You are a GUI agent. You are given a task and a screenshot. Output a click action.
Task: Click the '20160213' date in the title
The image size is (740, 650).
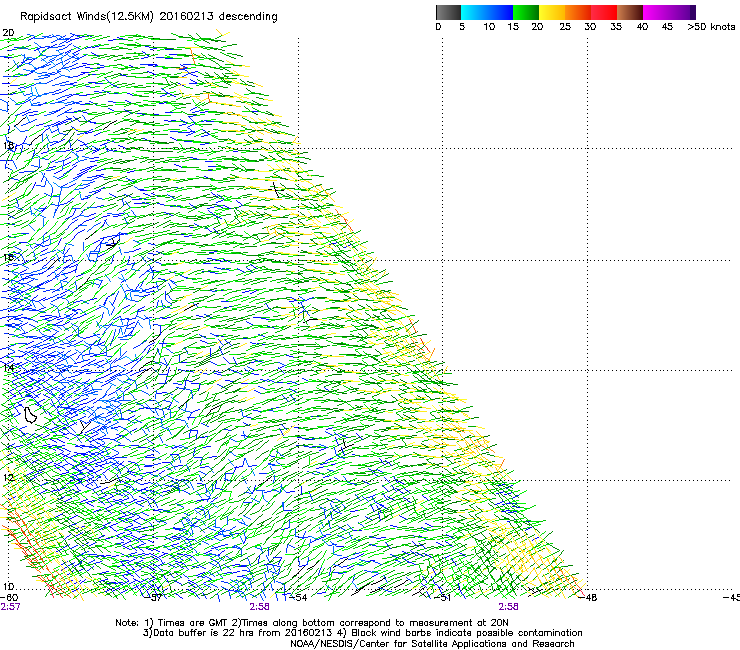coord(186,16)
